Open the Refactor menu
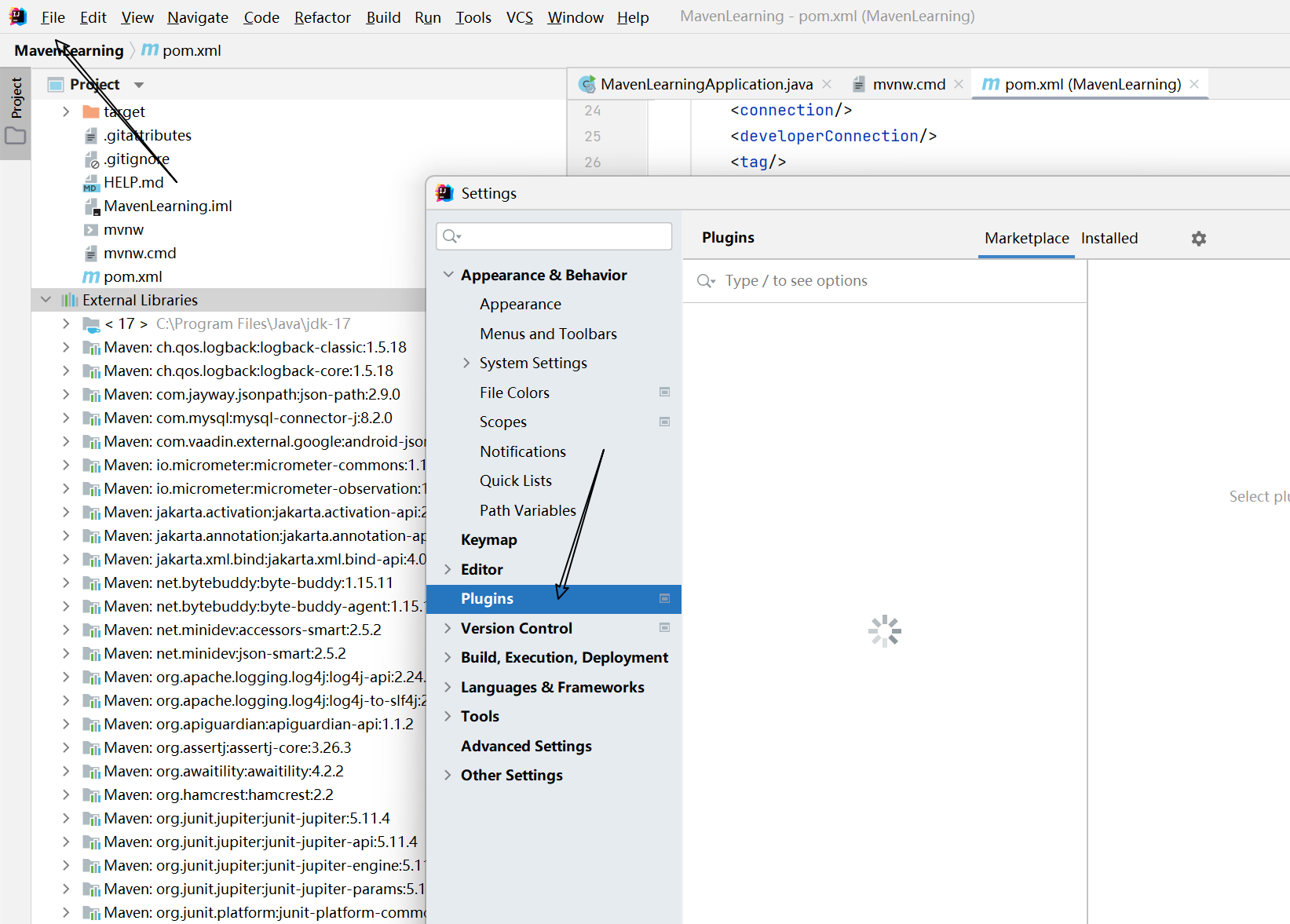 [322, 17]
